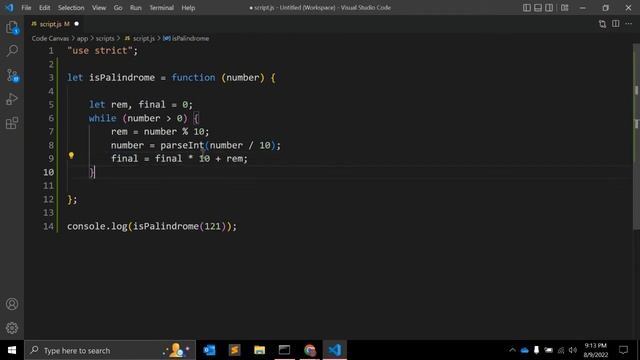Image resolution: width=640 pixels, height=360 pixels.
Task: Click the VS Code logo icon
Action: point(9,7)
